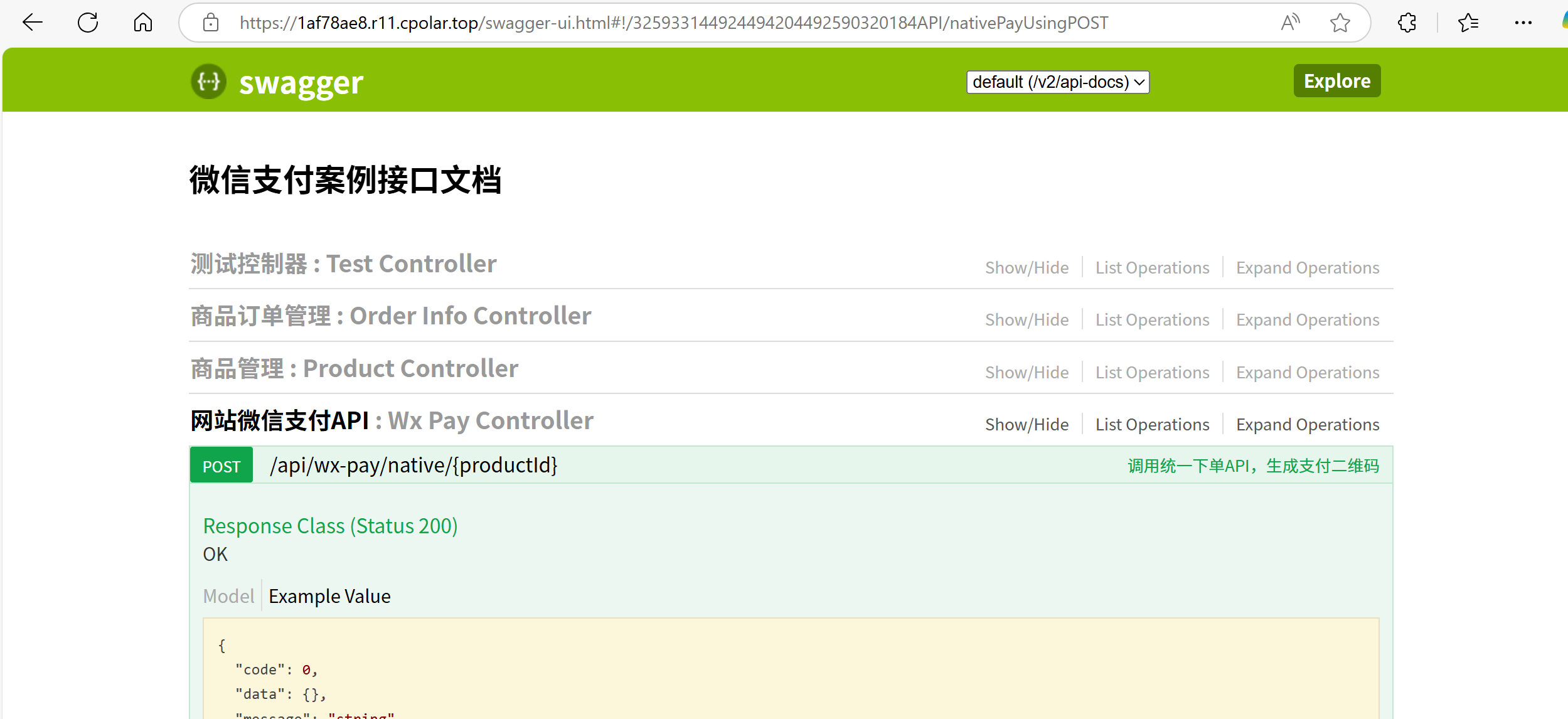The image size is (1568, 719).
Task: Open the browser extensions puzzle icon
Action: [1407, 23]
